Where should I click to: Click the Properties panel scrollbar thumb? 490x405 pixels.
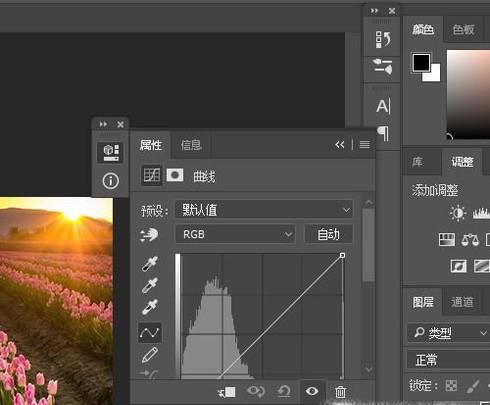pyautogui.click(x=368, y=245)
